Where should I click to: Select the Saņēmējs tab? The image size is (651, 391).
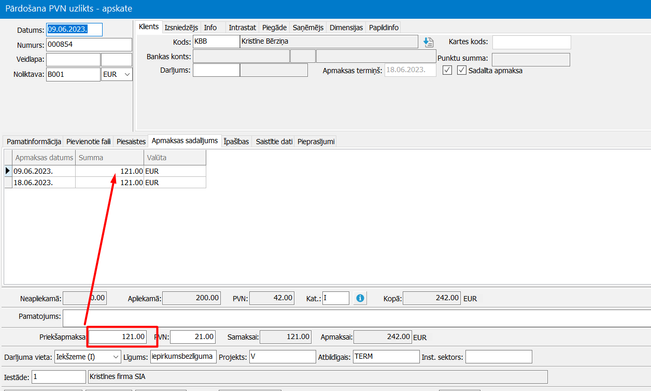(308, 27)
